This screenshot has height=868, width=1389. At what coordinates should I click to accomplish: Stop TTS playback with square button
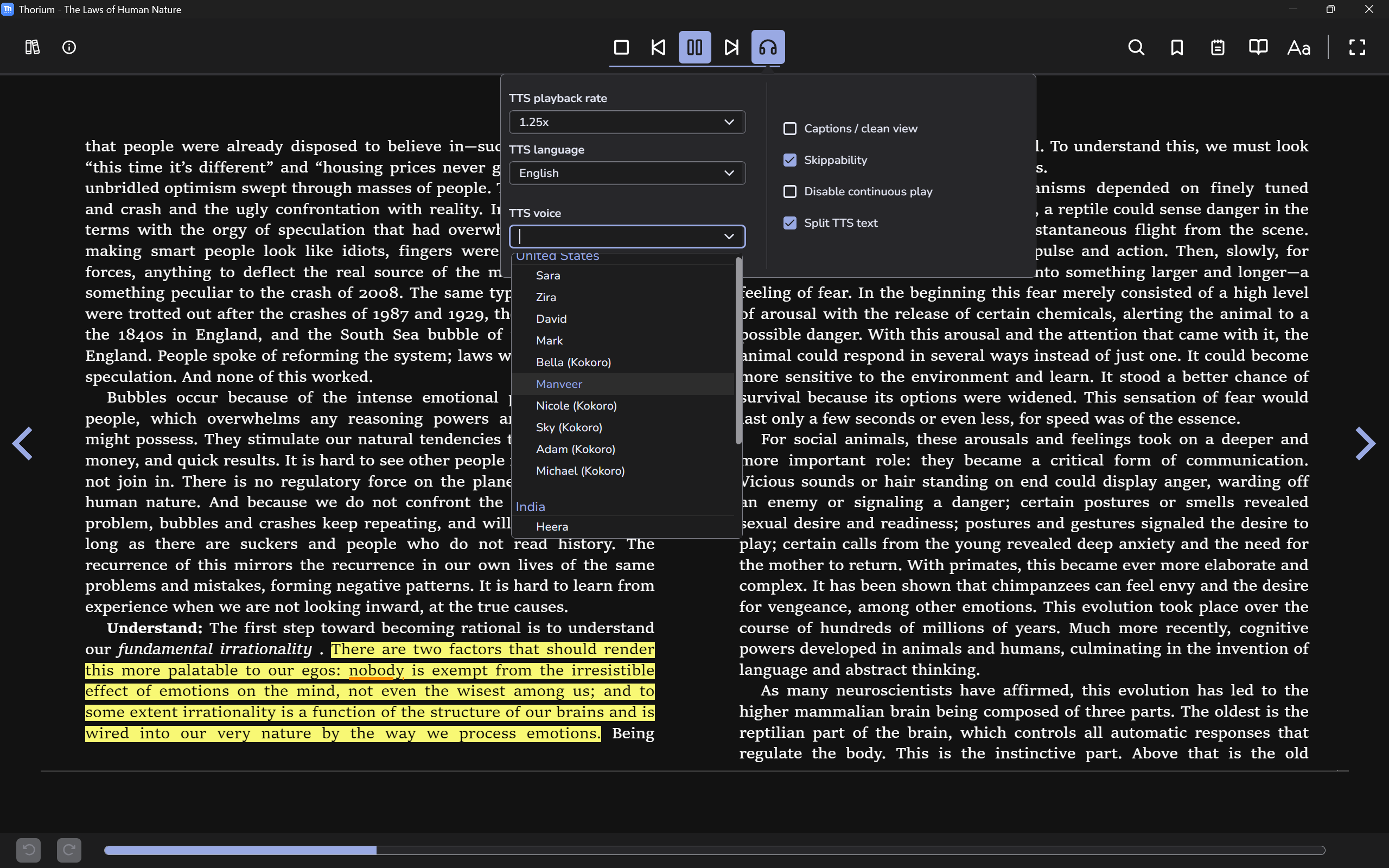coord(621,47)
